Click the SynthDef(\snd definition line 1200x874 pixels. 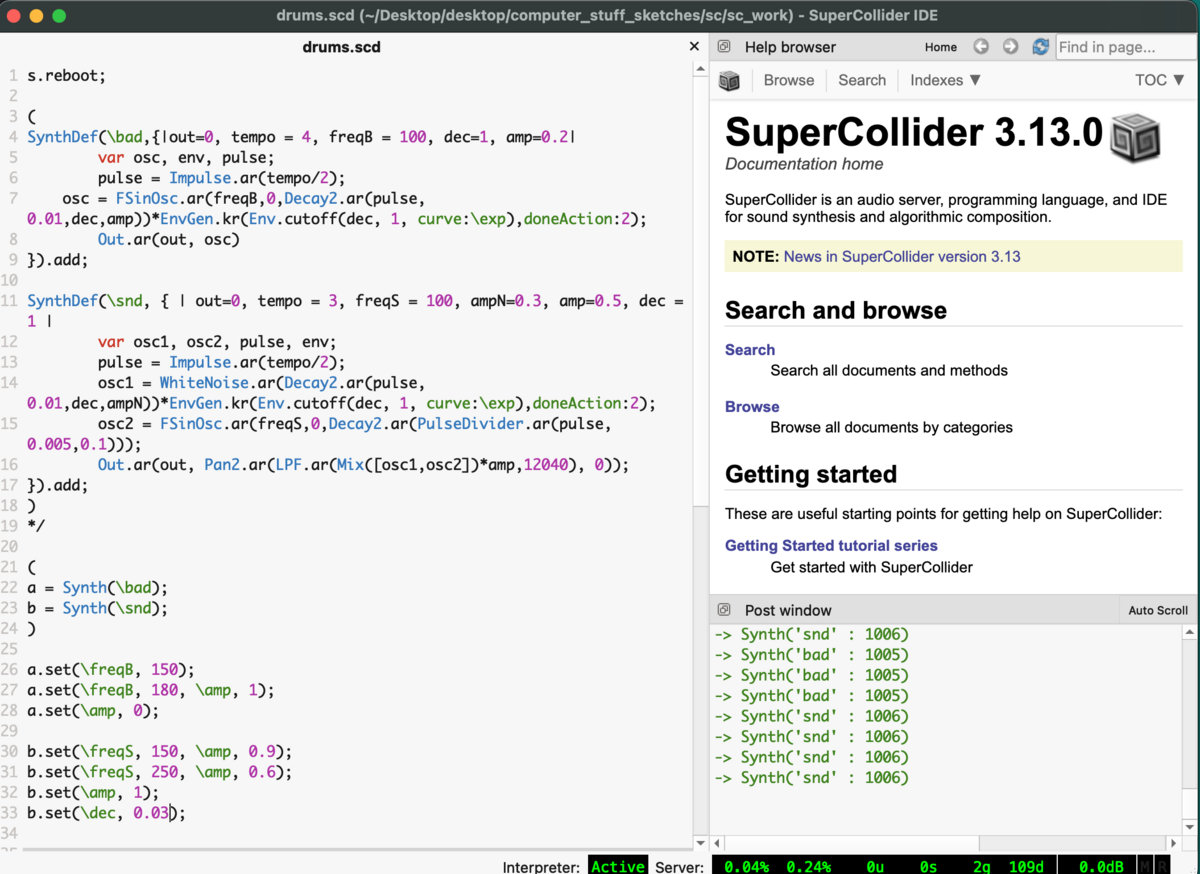point(355,311)
